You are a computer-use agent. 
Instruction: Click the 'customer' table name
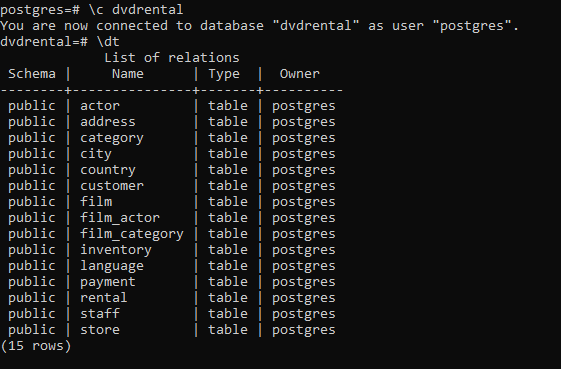click(x=112, y=186)
